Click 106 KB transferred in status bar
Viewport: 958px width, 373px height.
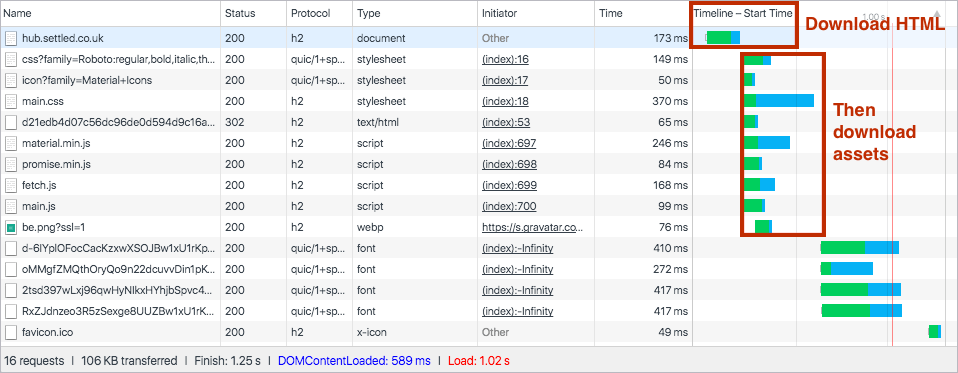[x=130, y=361]
